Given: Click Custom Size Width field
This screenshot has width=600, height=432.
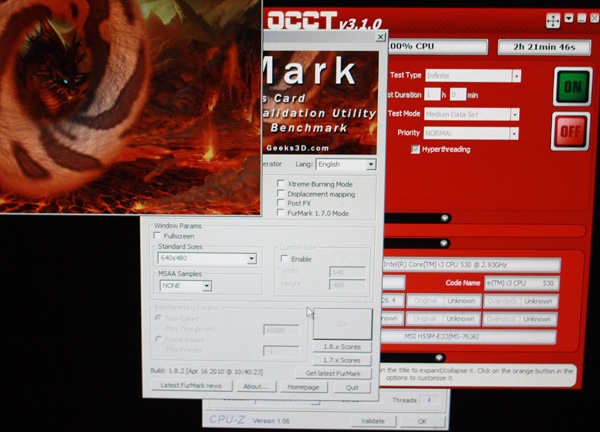Looking at the screenshot, I should [x=347, y=272].
